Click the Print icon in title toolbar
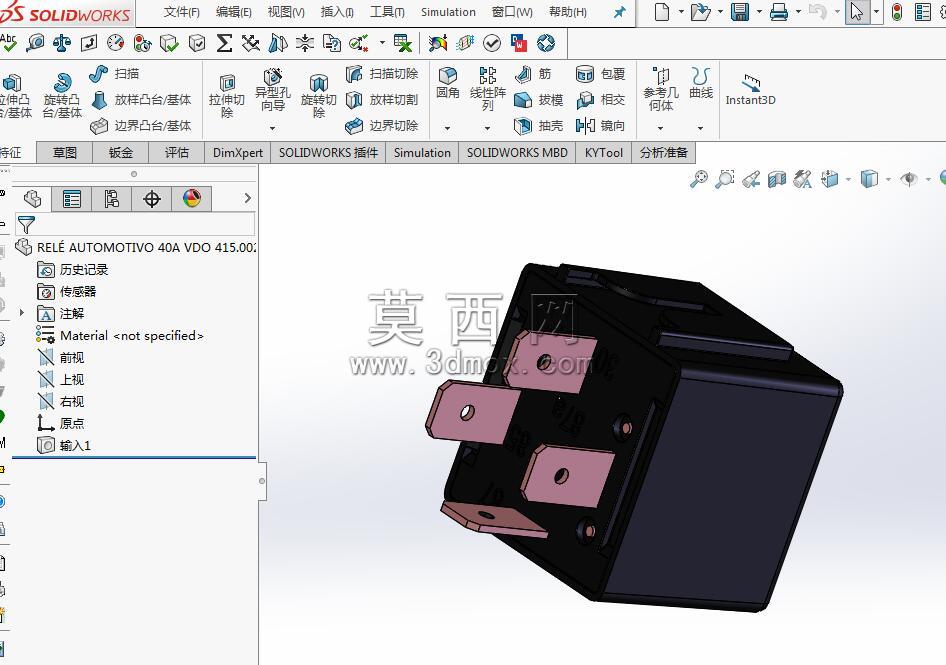946x665 pixels. [779, 12]
